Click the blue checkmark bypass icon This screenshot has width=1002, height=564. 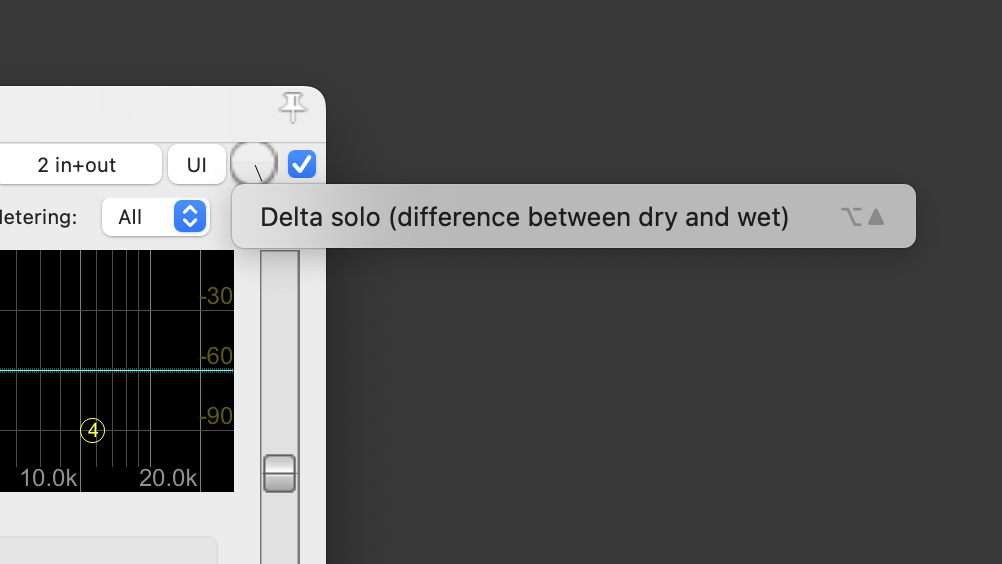302,164
